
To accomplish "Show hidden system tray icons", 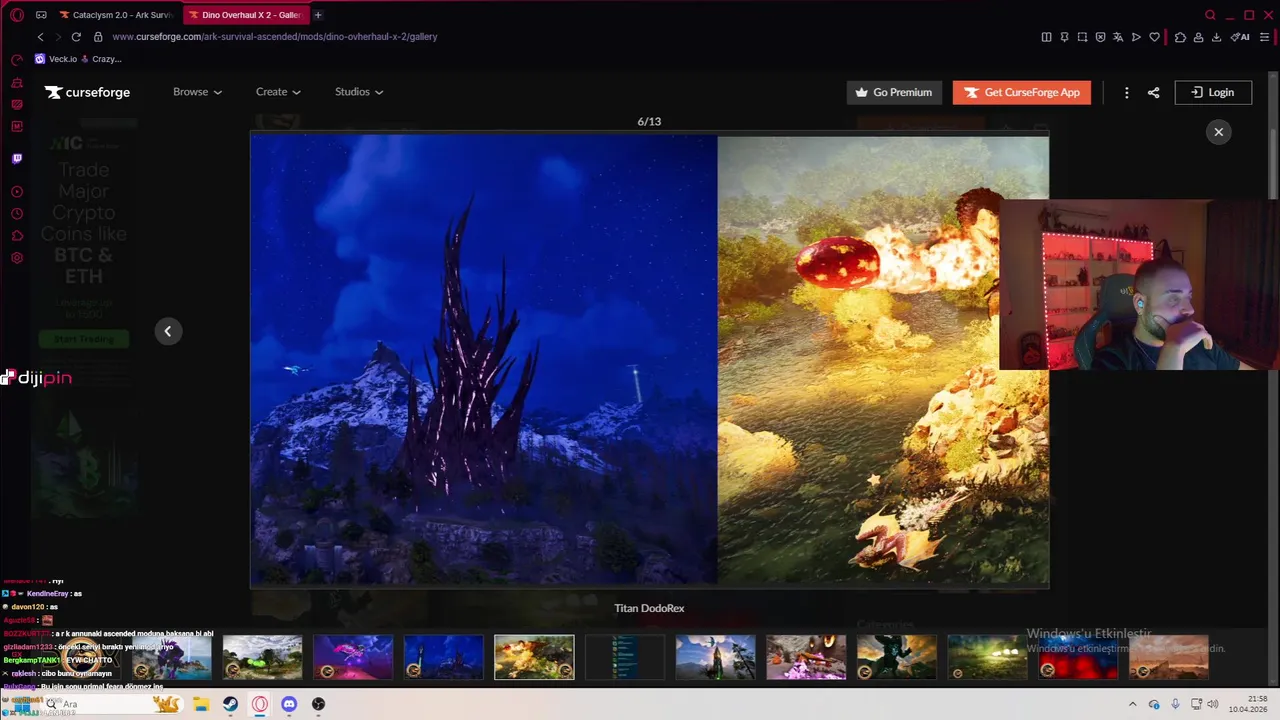I will pyautogui.click(x=1132, y=704).
